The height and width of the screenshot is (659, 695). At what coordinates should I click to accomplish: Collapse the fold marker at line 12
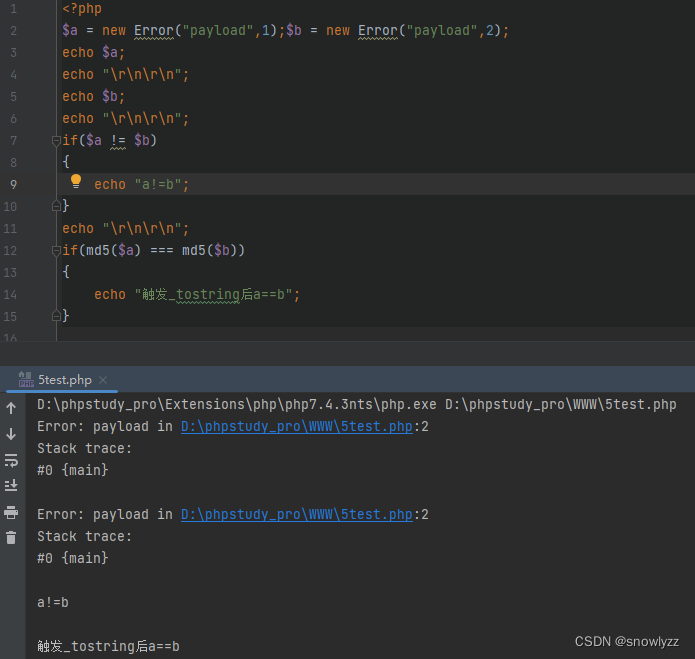point(56,251)
